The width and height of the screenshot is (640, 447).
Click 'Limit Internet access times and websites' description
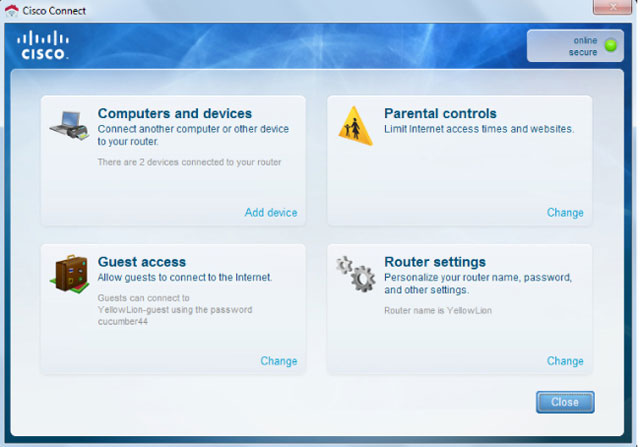tap(479, 129)
